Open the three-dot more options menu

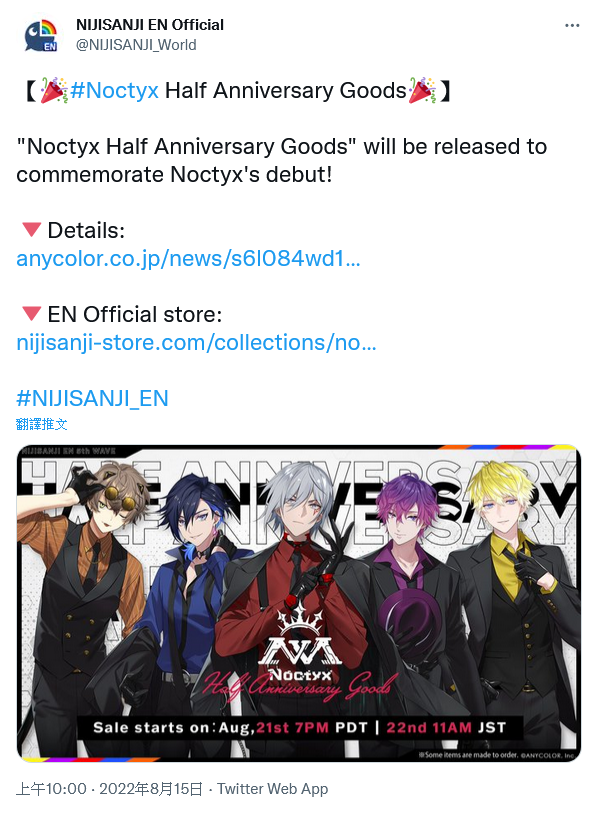tap(572, 25)
